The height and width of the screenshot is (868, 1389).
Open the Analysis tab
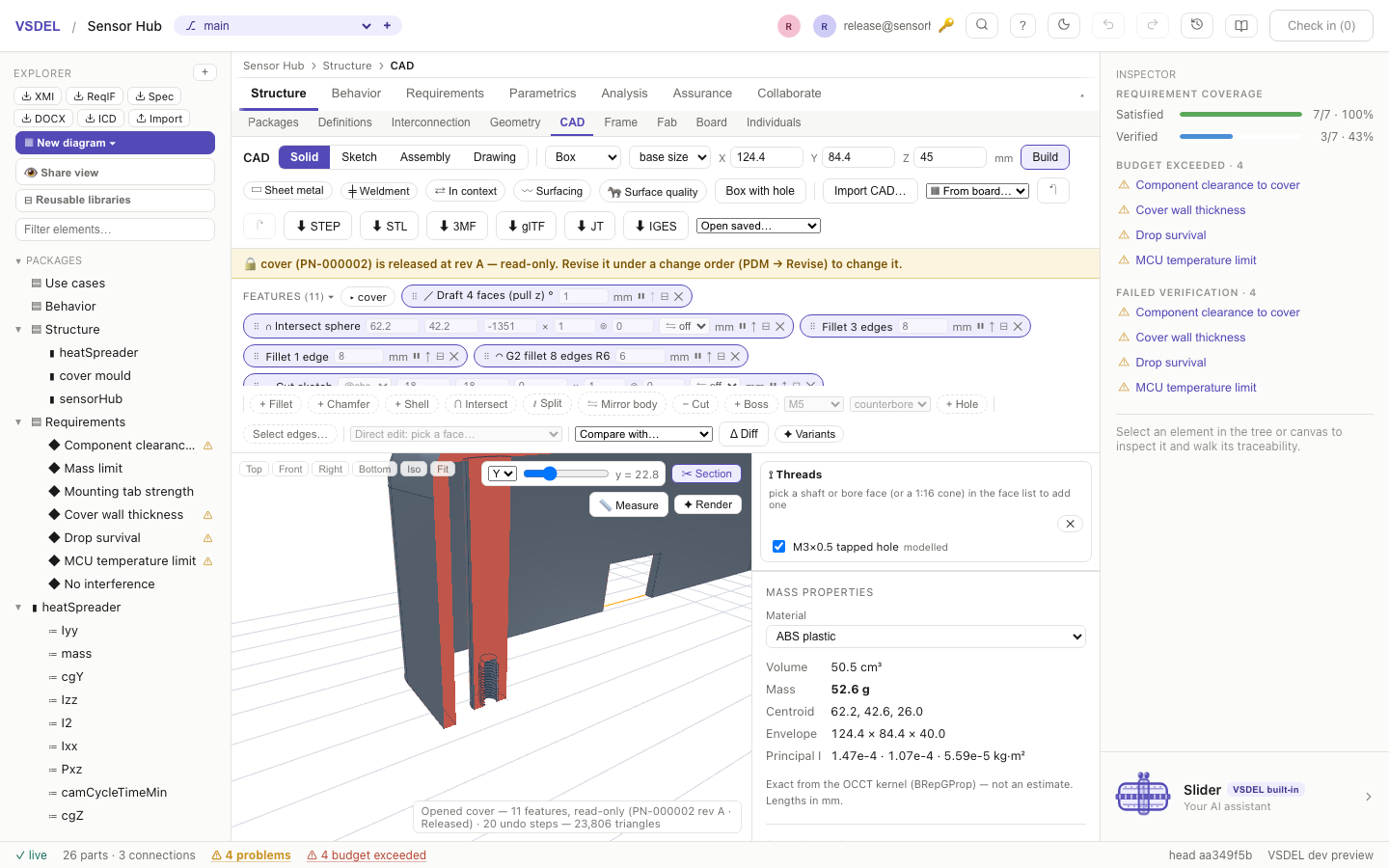pos(624,94)
